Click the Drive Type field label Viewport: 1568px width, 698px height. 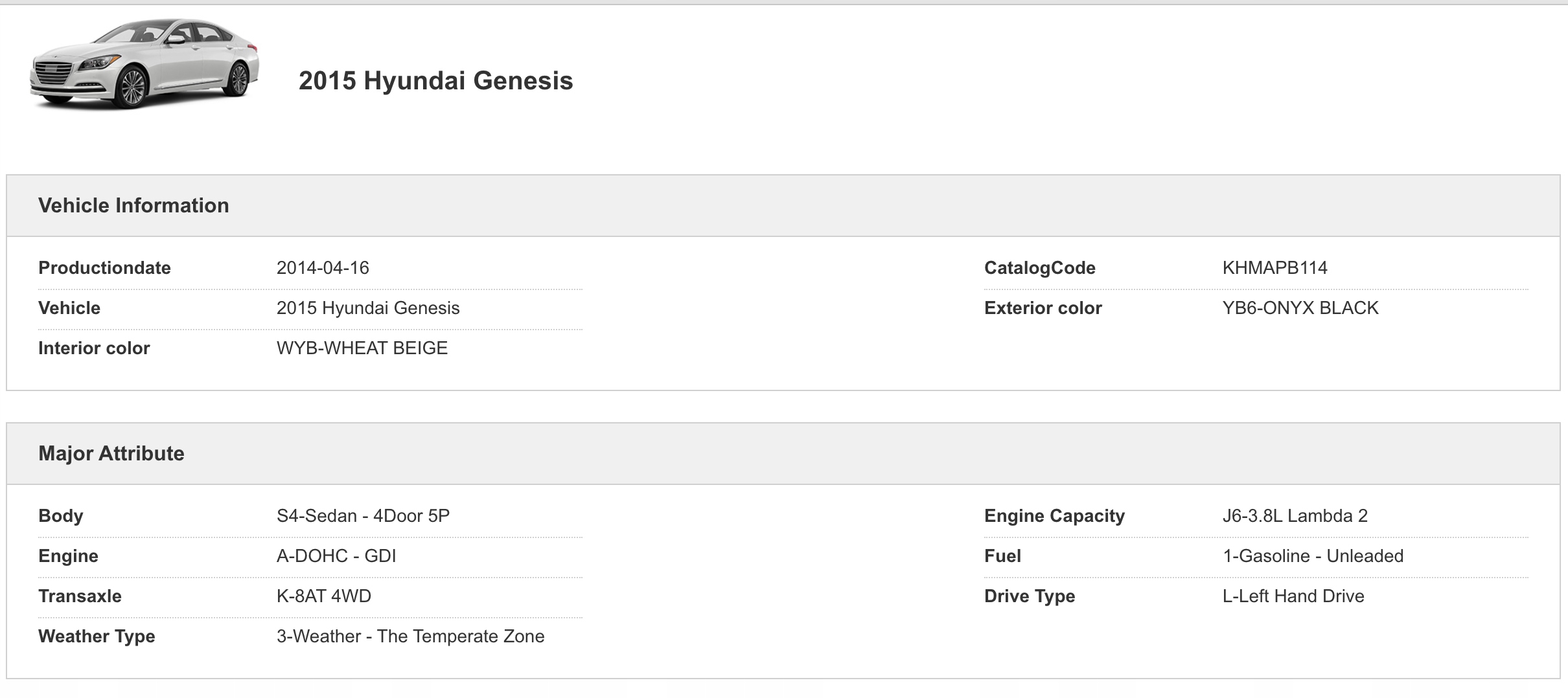click(1029, 596)
